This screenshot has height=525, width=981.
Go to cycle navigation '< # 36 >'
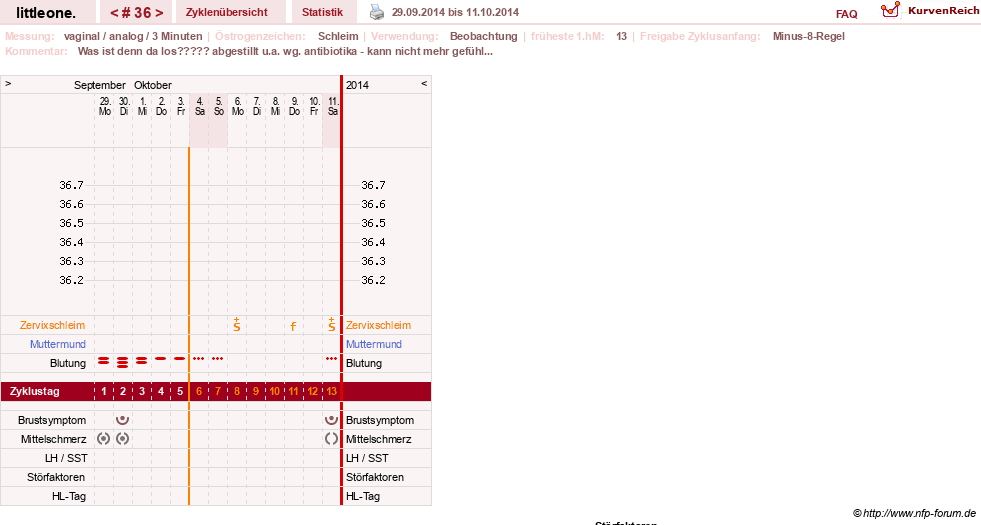point(136,13)
